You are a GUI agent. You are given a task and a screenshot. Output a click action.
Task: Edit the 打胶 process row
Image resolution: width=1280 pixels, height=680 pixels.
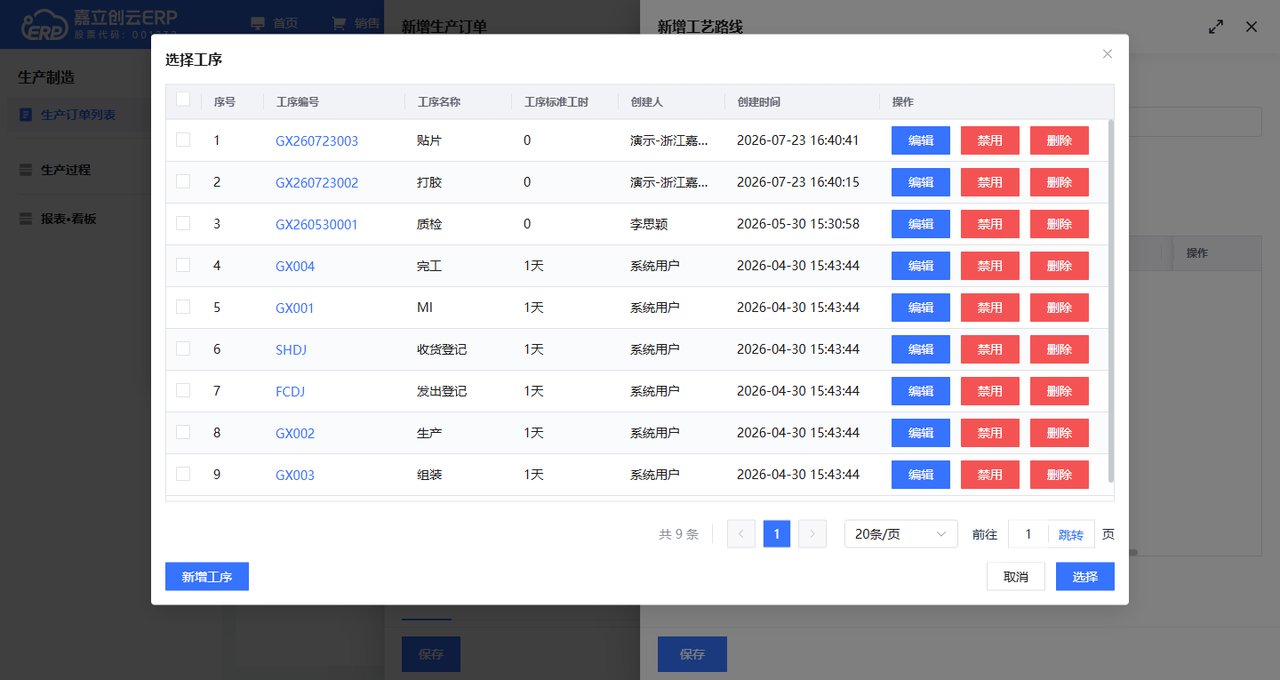click(x=921, y=183)
